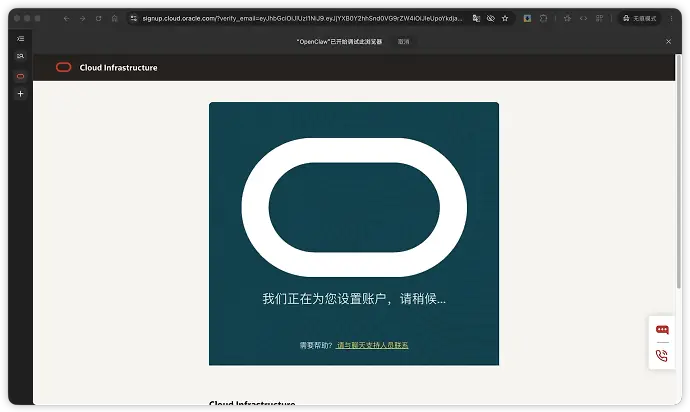Toggle the sidebar tab list icon
Image resolution: width=690 pixels, height=412 pixels.
pos(20,39)
